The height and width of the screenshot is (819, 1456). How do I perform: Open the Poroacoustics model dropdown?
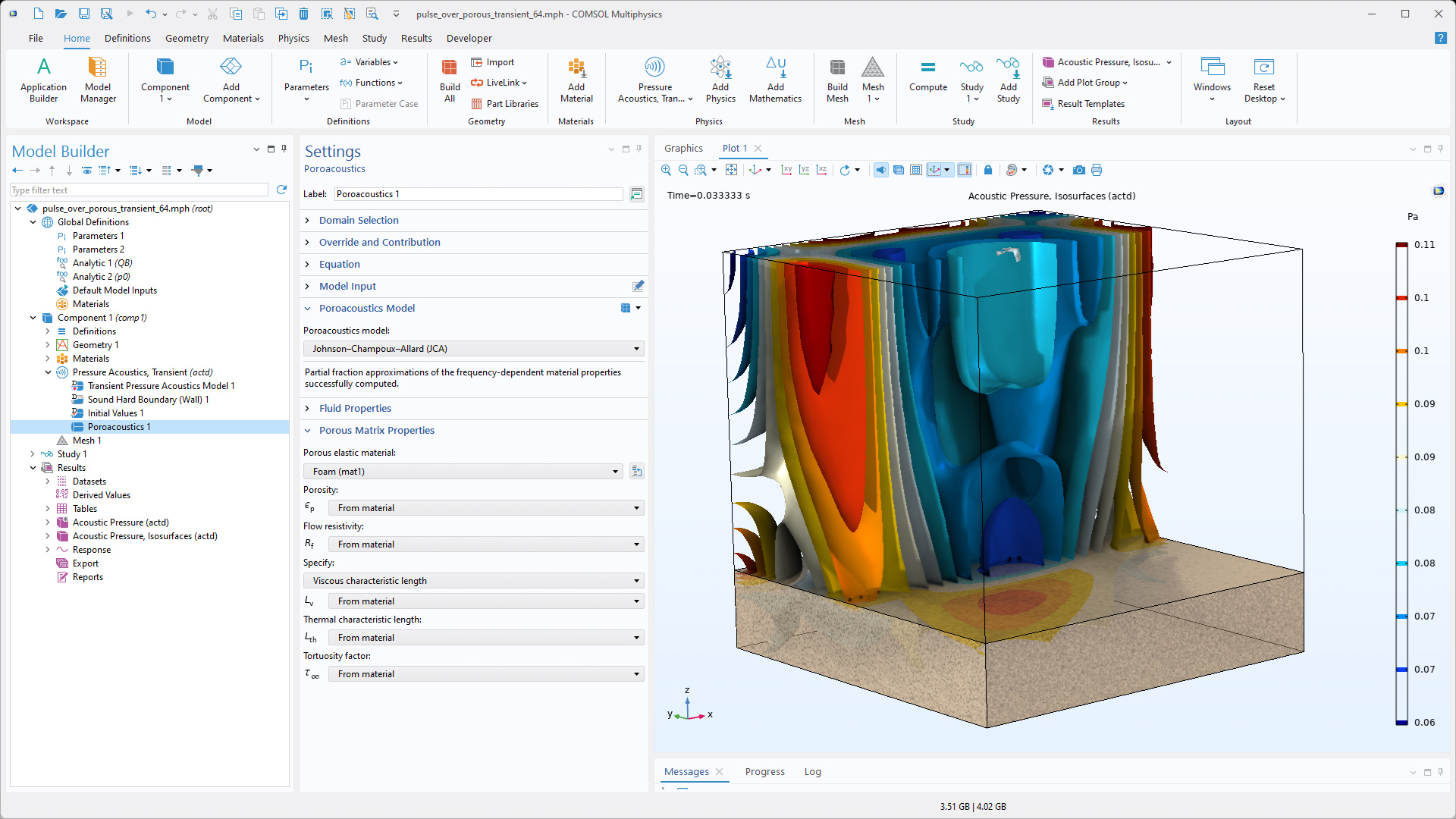coord(473,349)
